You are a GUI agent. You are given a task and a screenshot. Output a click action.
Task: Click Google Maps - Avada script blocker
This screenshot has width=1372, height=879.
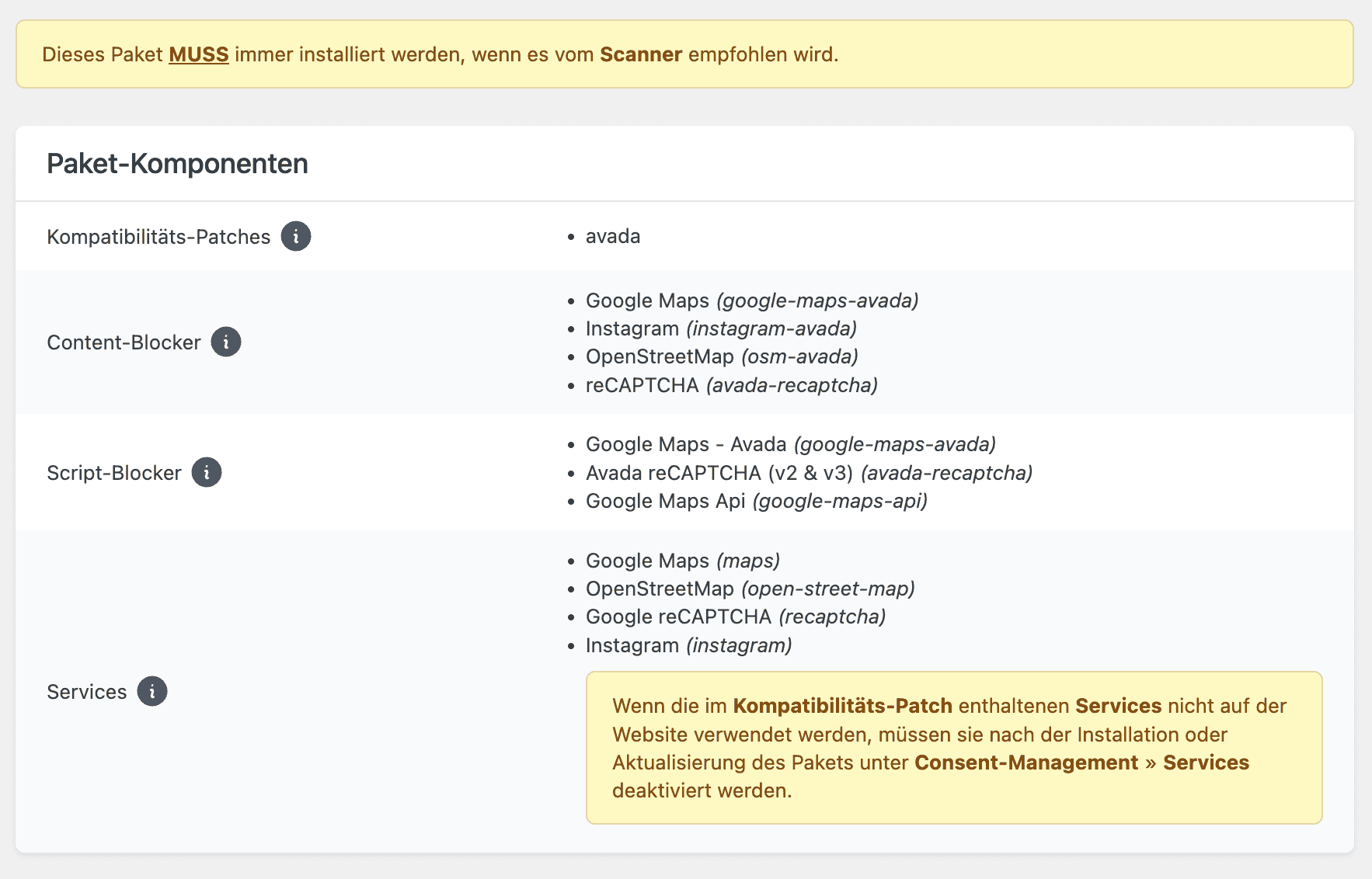pyautogui.click(x=791, y=444)
